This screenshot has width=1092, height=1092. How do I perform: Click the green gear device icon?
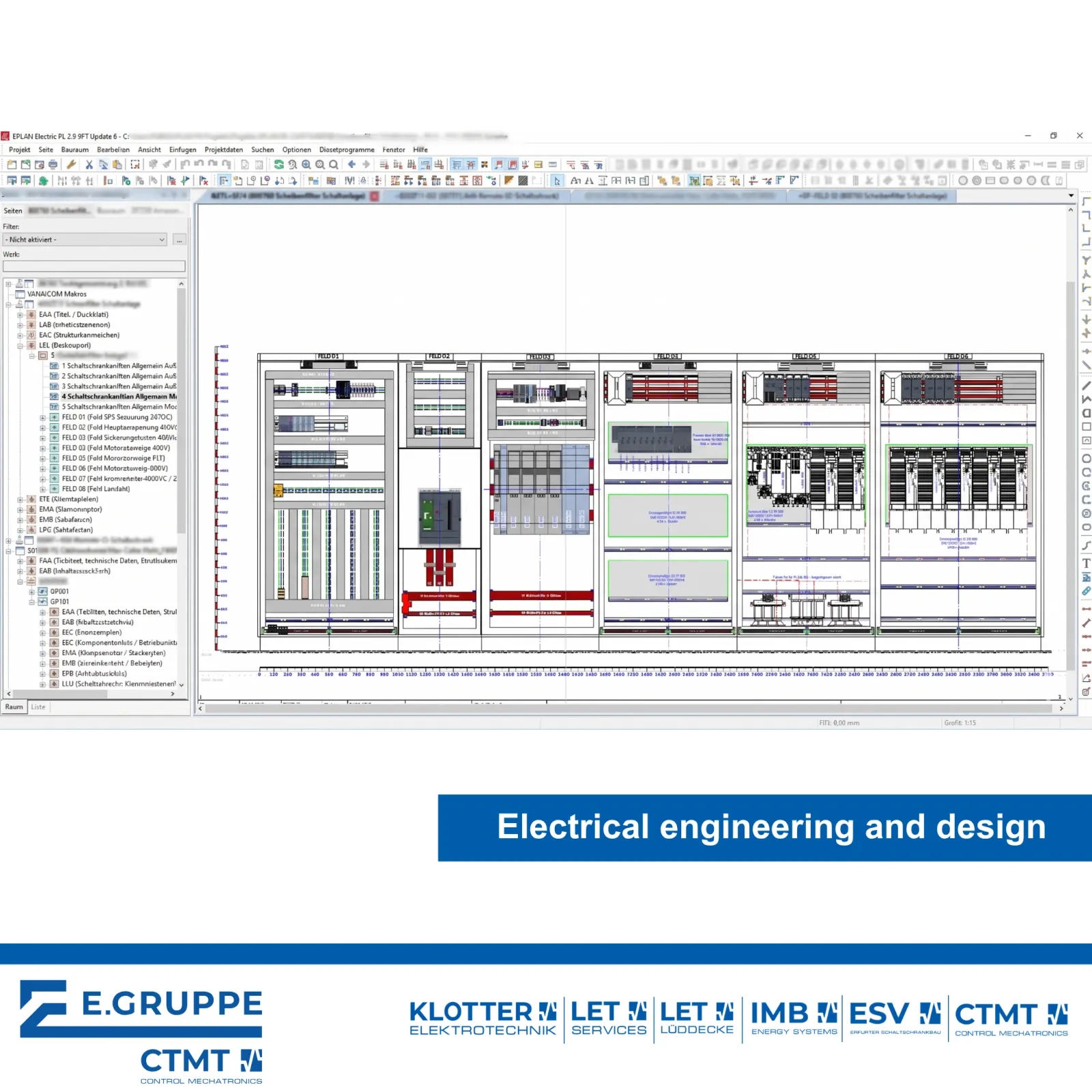[x=44, y=181]
